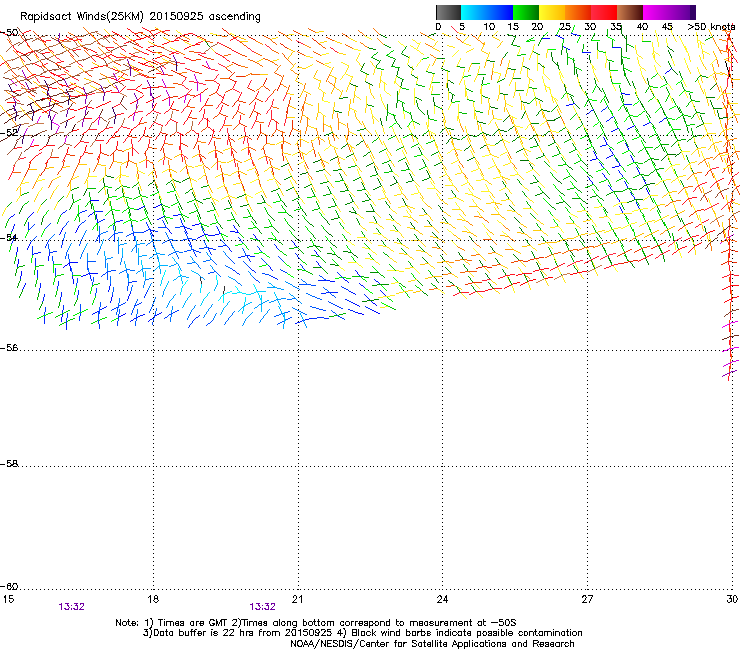Viewport: 740px width, 650px height.
Task: Select the red 30-35 knots legend segment
Action: tap(604, 12)
